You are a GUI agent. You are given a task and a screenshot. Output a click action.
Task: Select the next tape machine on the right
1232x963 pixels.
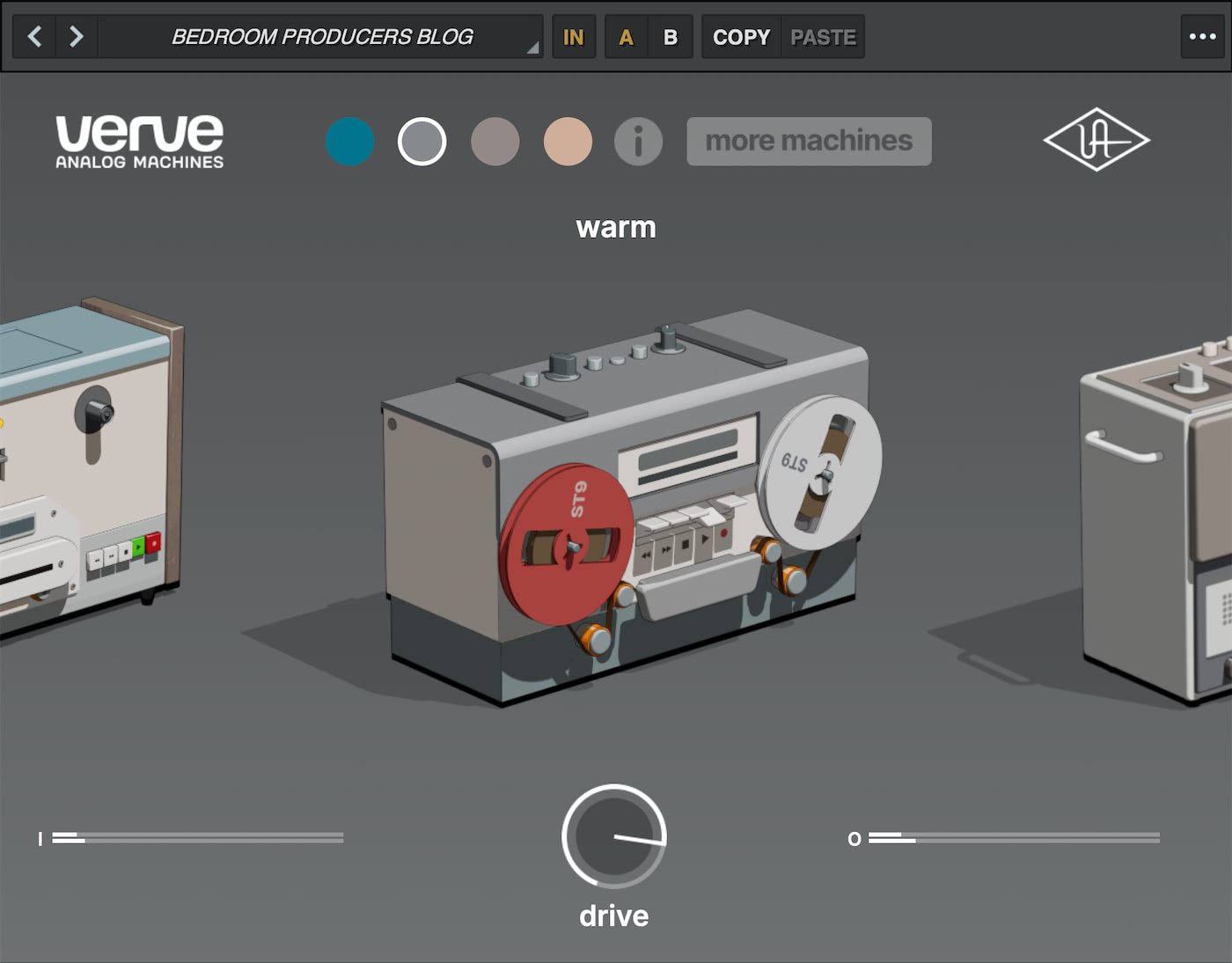click(x=1157, y=519)
